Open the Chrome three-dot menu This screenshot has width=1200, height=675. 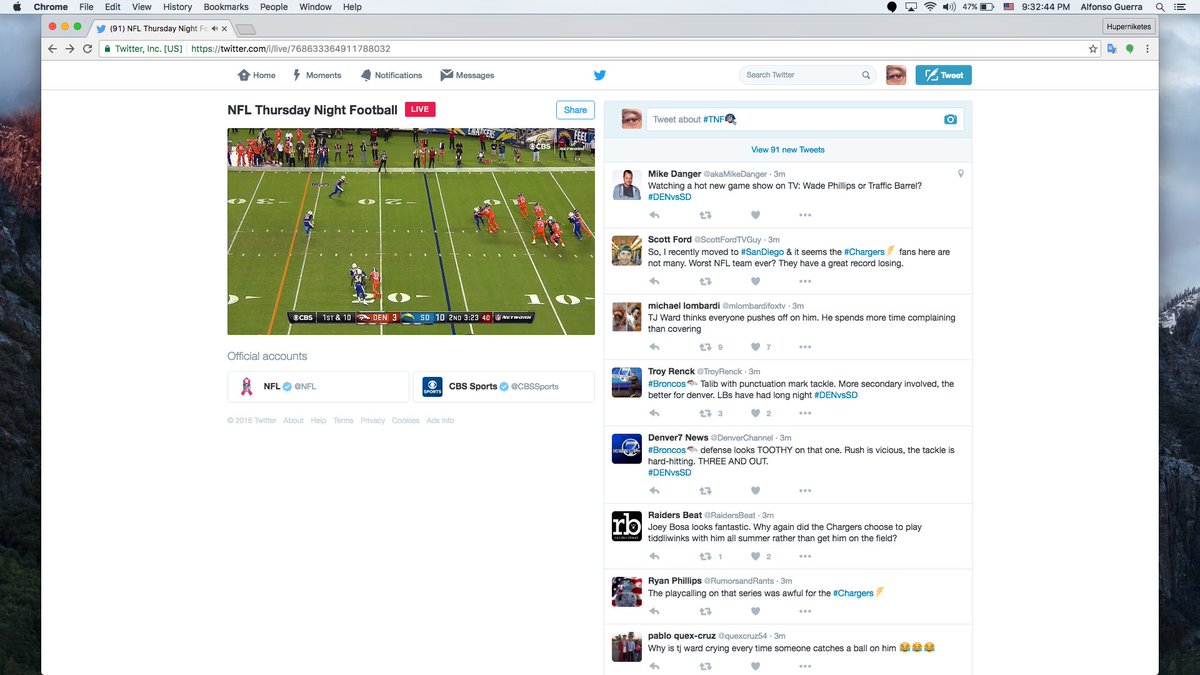click(x=1147, y=48)
